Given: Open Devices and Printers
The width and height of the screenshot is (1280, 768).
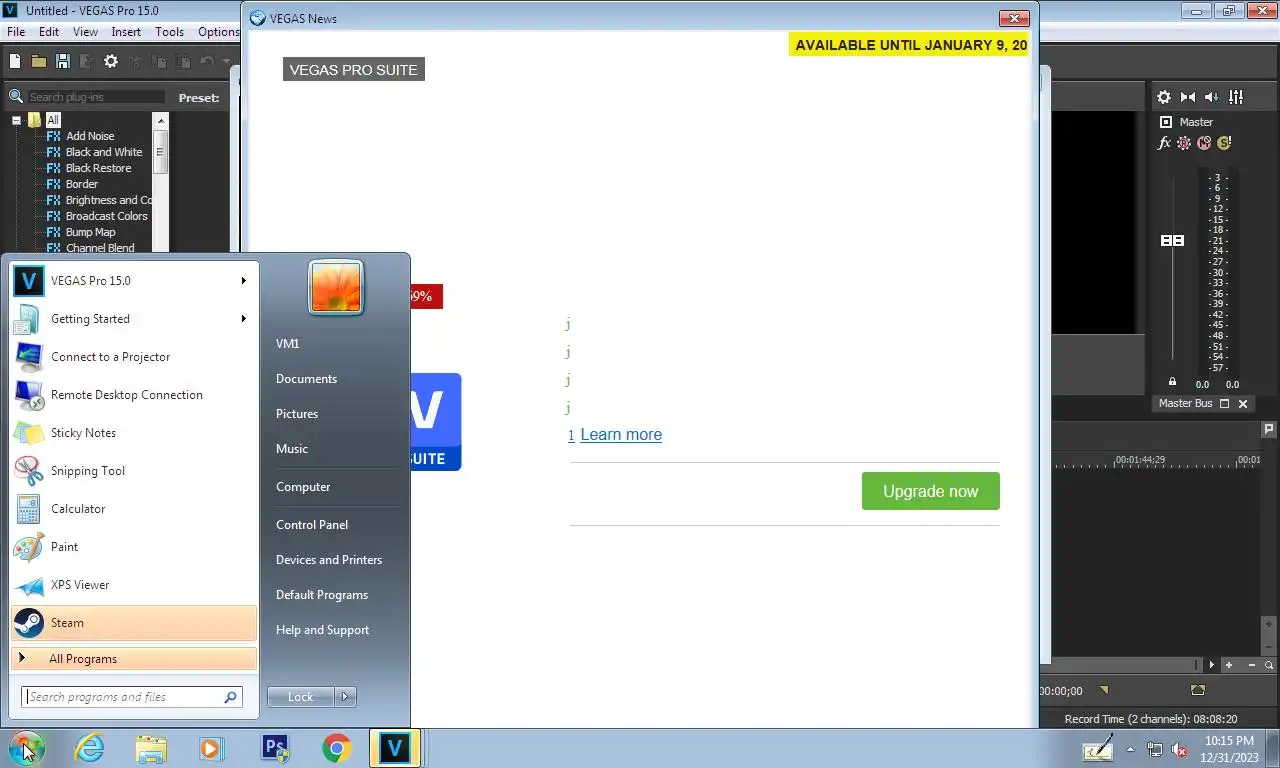Looking at the screenshot, I should 329,560.
